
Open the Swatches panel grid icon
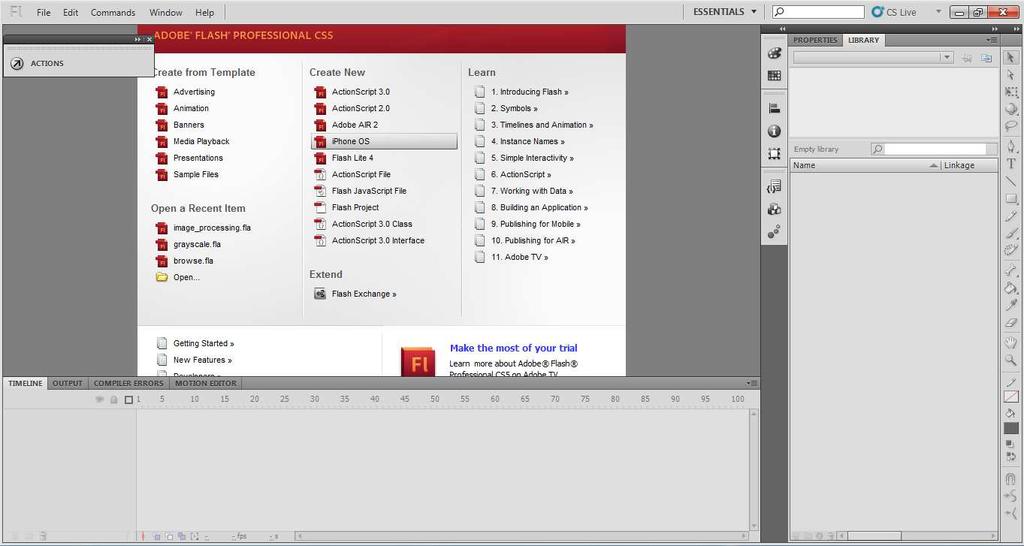774,76
